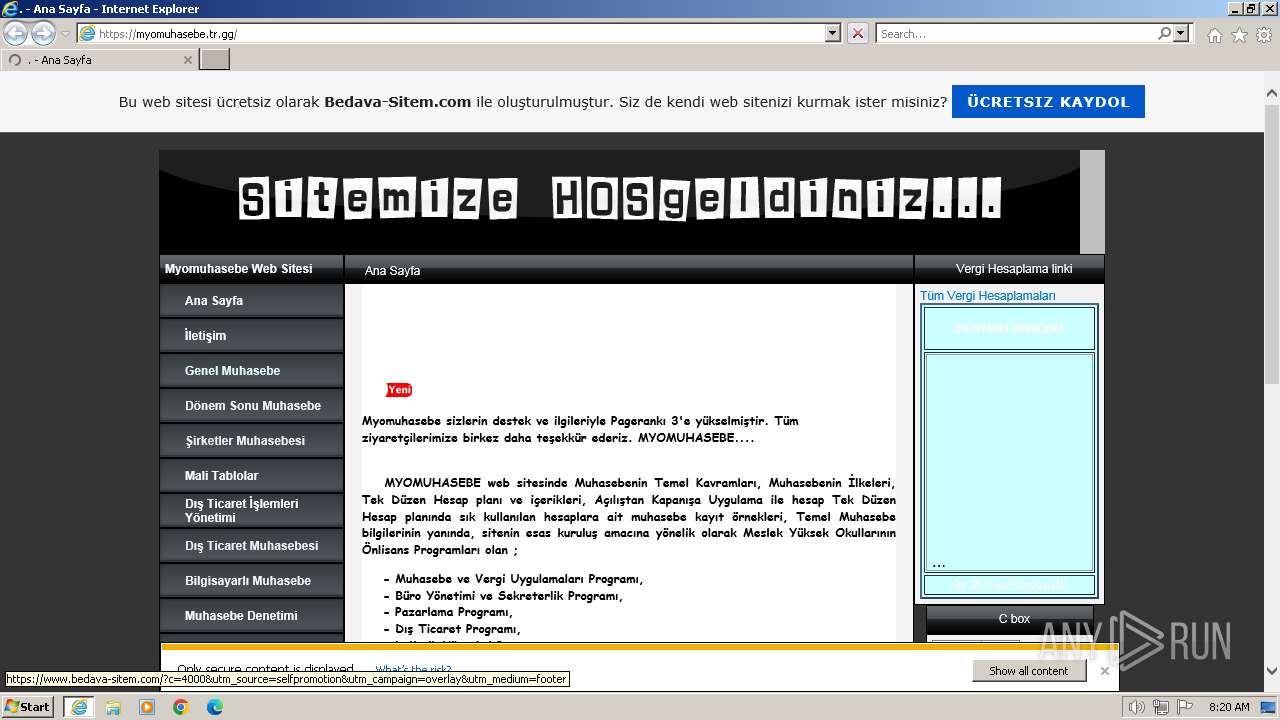
Task: Click the ÜCRETSİZ KAYDOL button
Action: tap(1048, 101)
